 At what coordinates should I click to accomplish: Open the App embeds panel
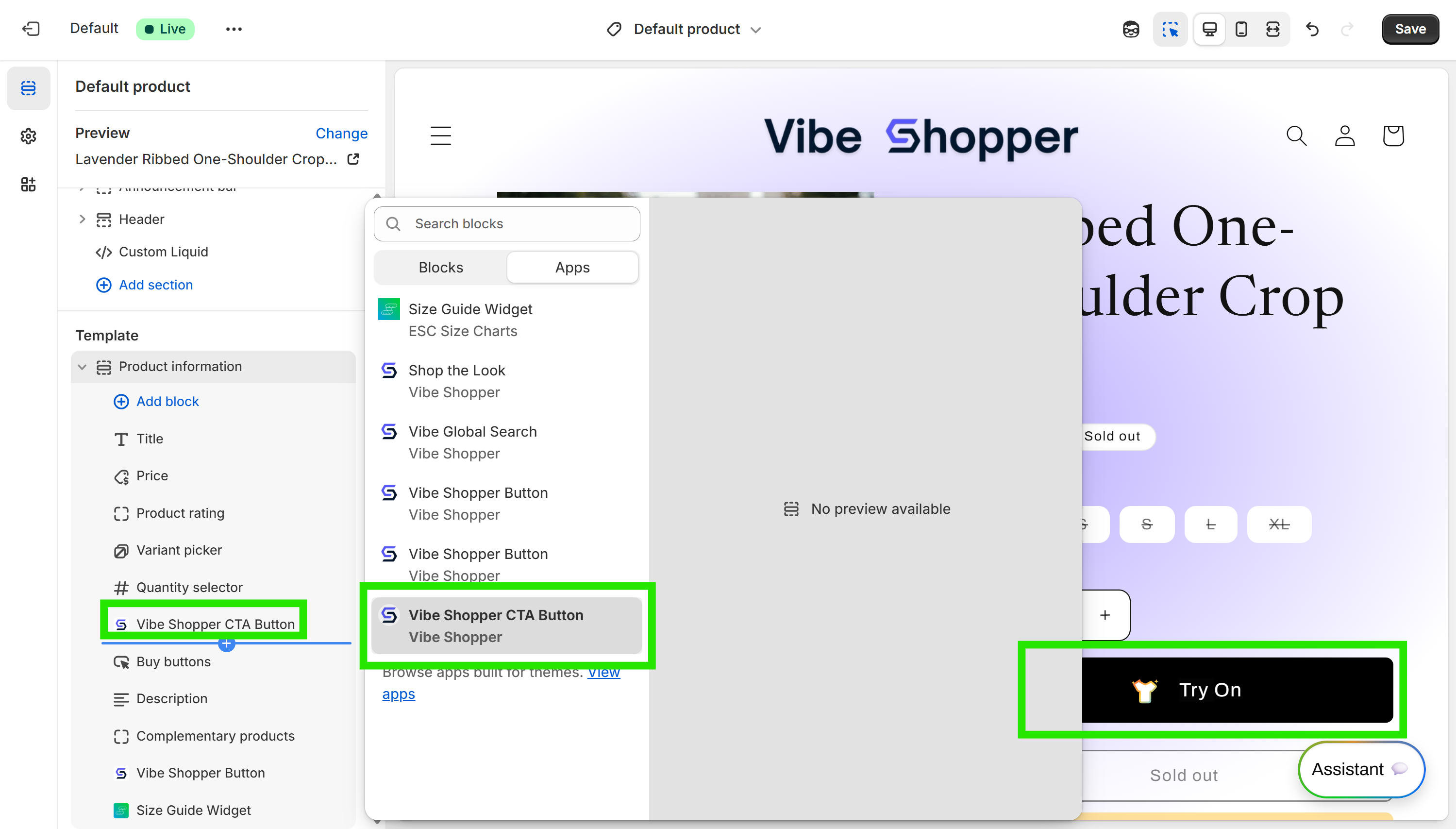[x=29, y=184]
